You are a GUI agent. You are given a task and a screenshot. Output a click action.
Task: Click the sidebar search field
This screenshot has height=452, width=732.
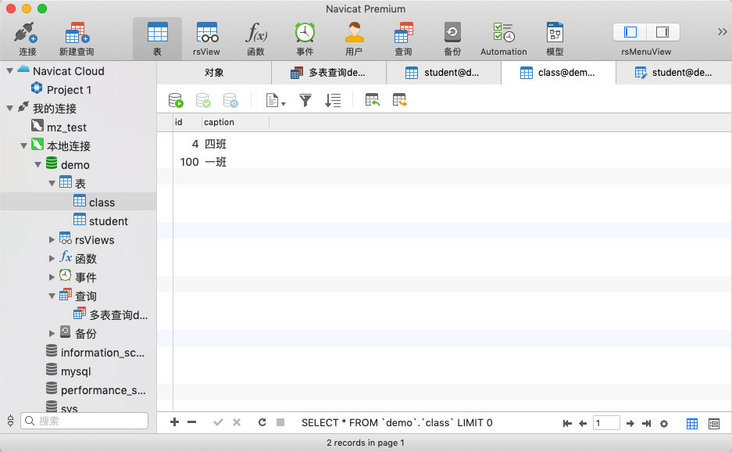point(84,421)
